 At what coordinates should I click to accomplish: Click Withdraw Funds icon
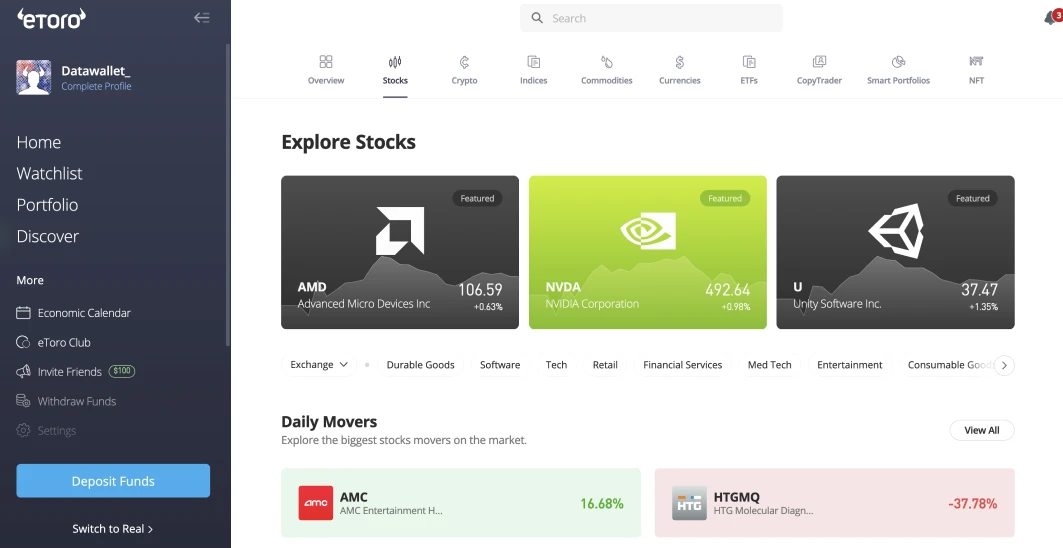(24, 401)
